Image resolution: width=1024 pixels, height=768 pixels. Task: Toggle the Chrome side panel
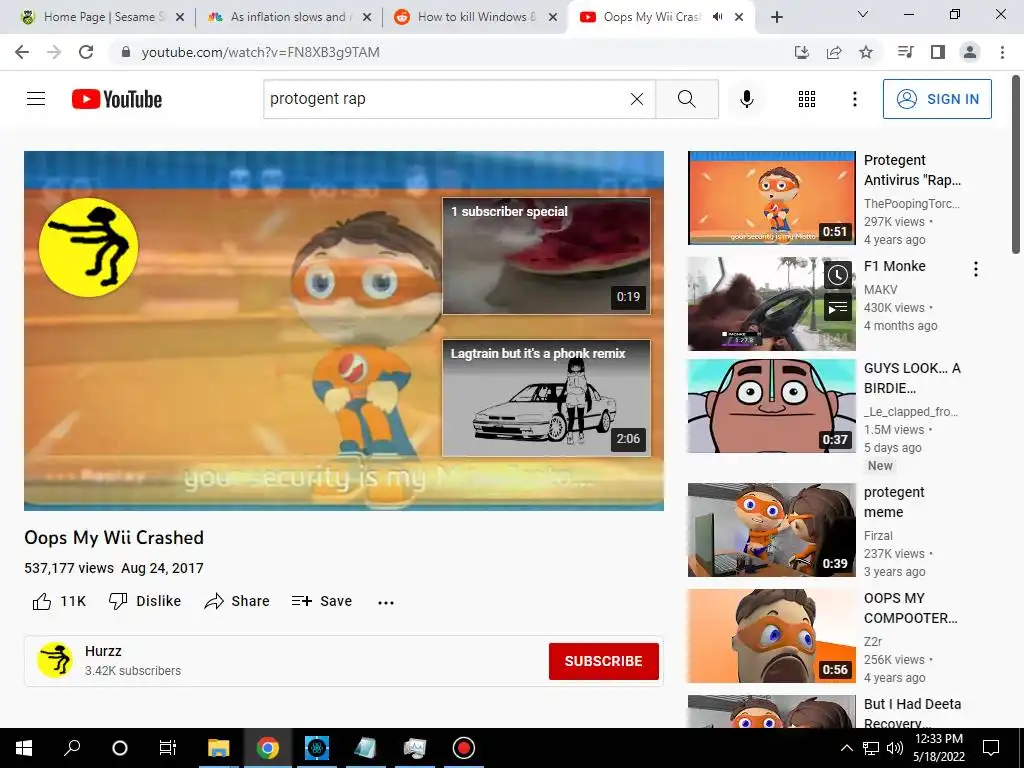938,52
